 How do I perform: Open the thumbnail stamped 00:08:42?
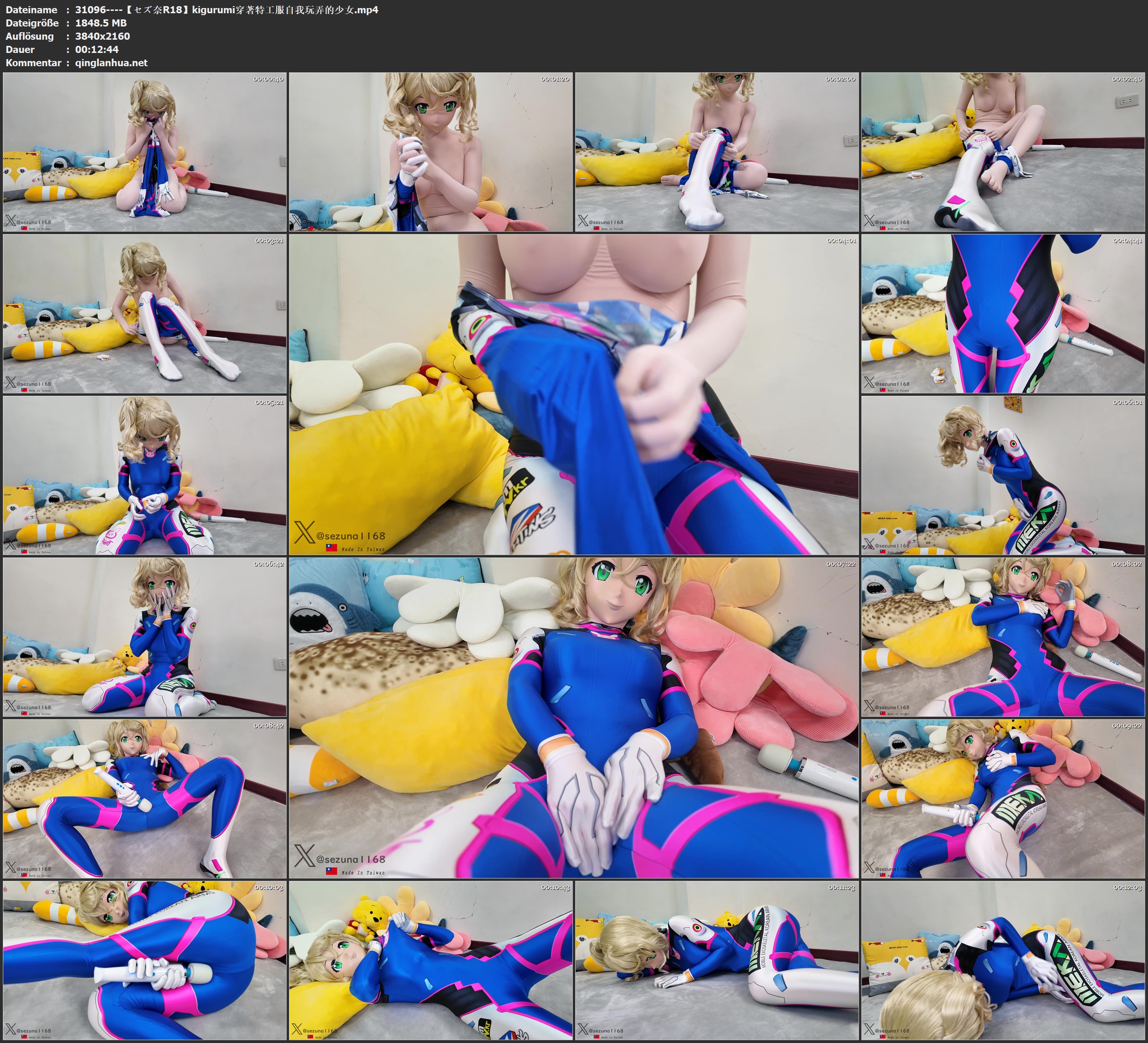tap(145, 798)
